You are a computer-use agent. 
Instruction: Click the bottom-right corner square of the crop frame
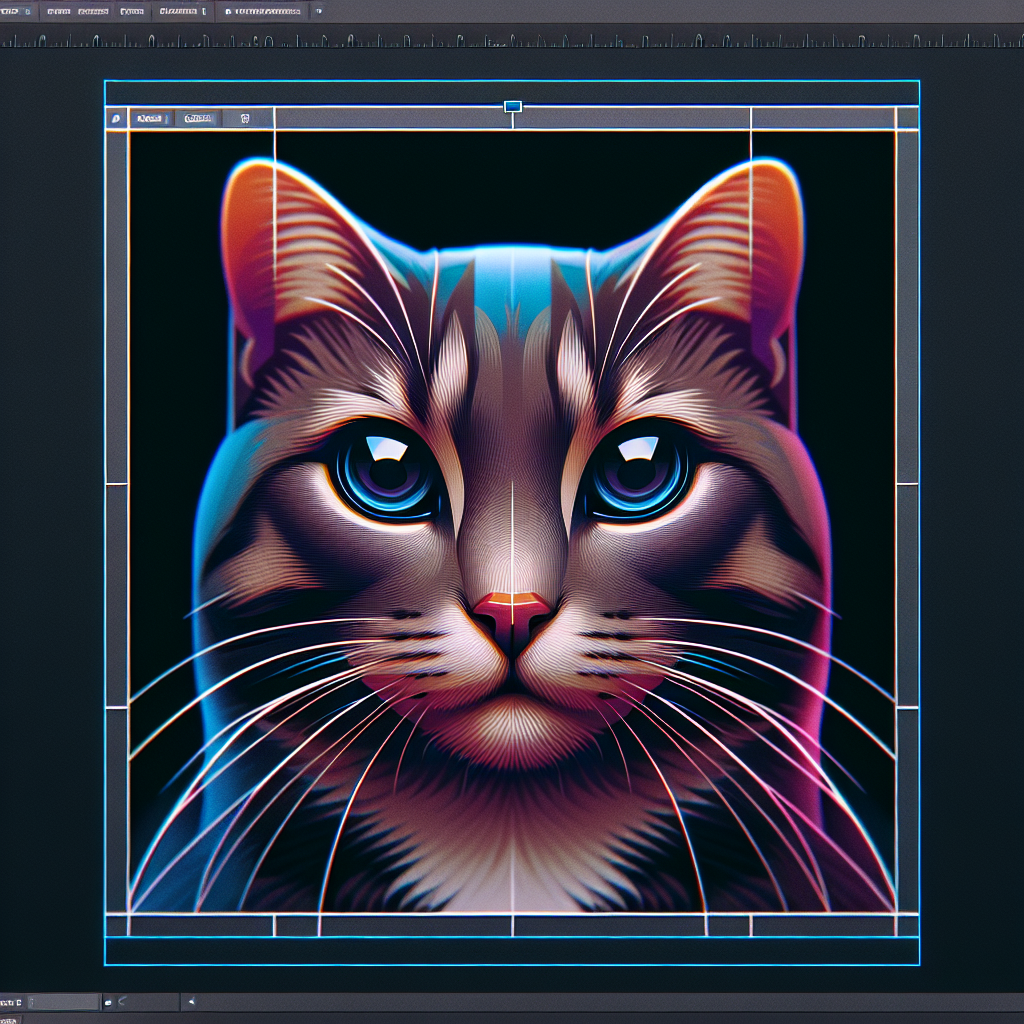coord(907,925)
